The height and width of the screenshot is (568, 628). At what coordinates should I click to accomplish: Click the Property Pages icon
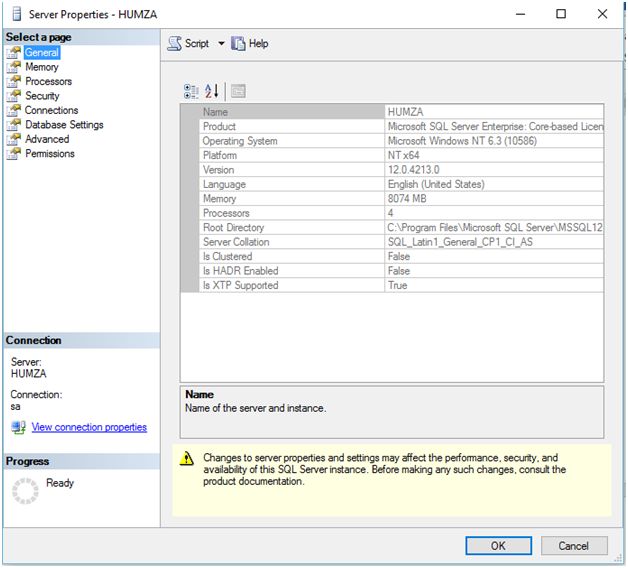click(x=238, y=91)
